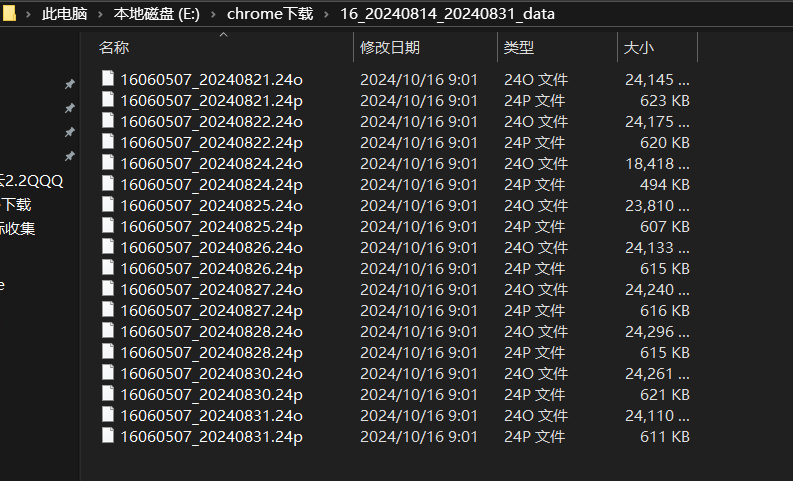Screen dimensions: 793x481
Task: Click the topmost pin icon in the sidebar
Action: pos(69,84)
